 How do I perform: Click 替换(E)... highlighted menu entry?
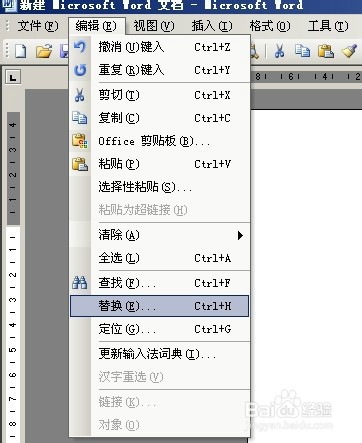(x=159, y=306)
